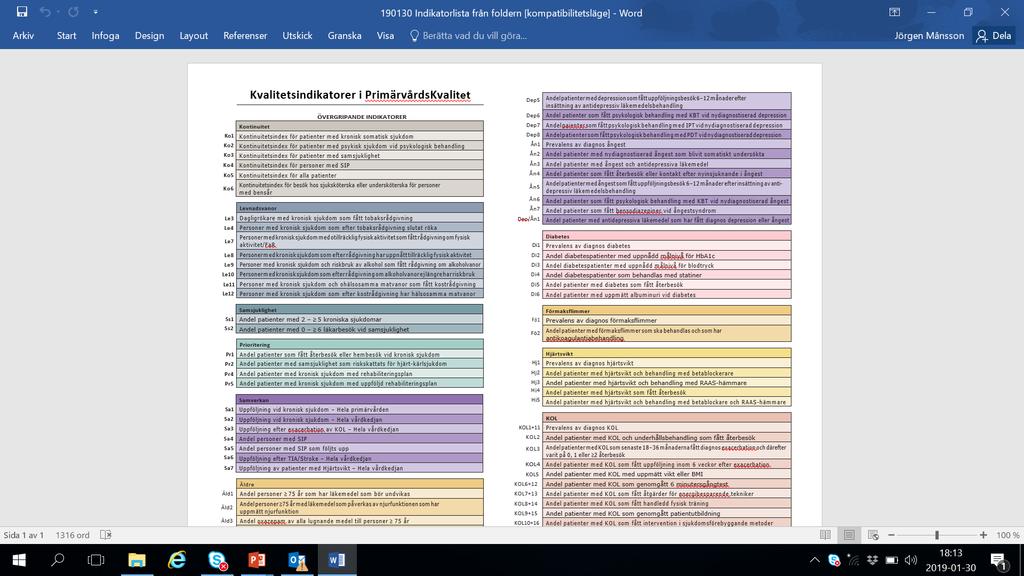Click the 'Samverkan' section header
Image resolution: width=1024 pixels, height=576 pixels.
pos(360,400)
